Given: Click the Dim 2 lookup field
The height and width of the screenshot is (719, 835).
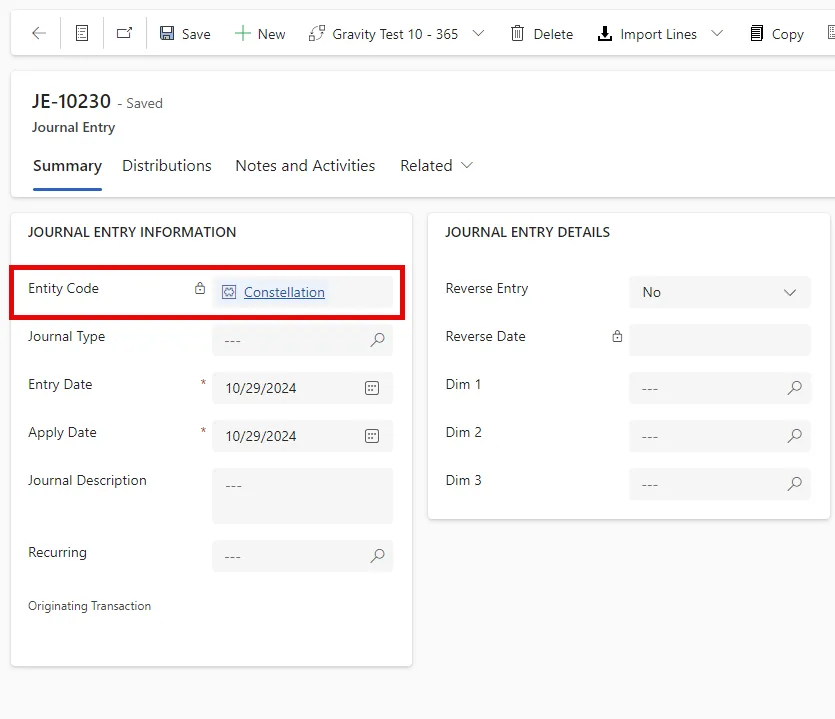Looking at the screenshot, I should [x=719, y=436].
